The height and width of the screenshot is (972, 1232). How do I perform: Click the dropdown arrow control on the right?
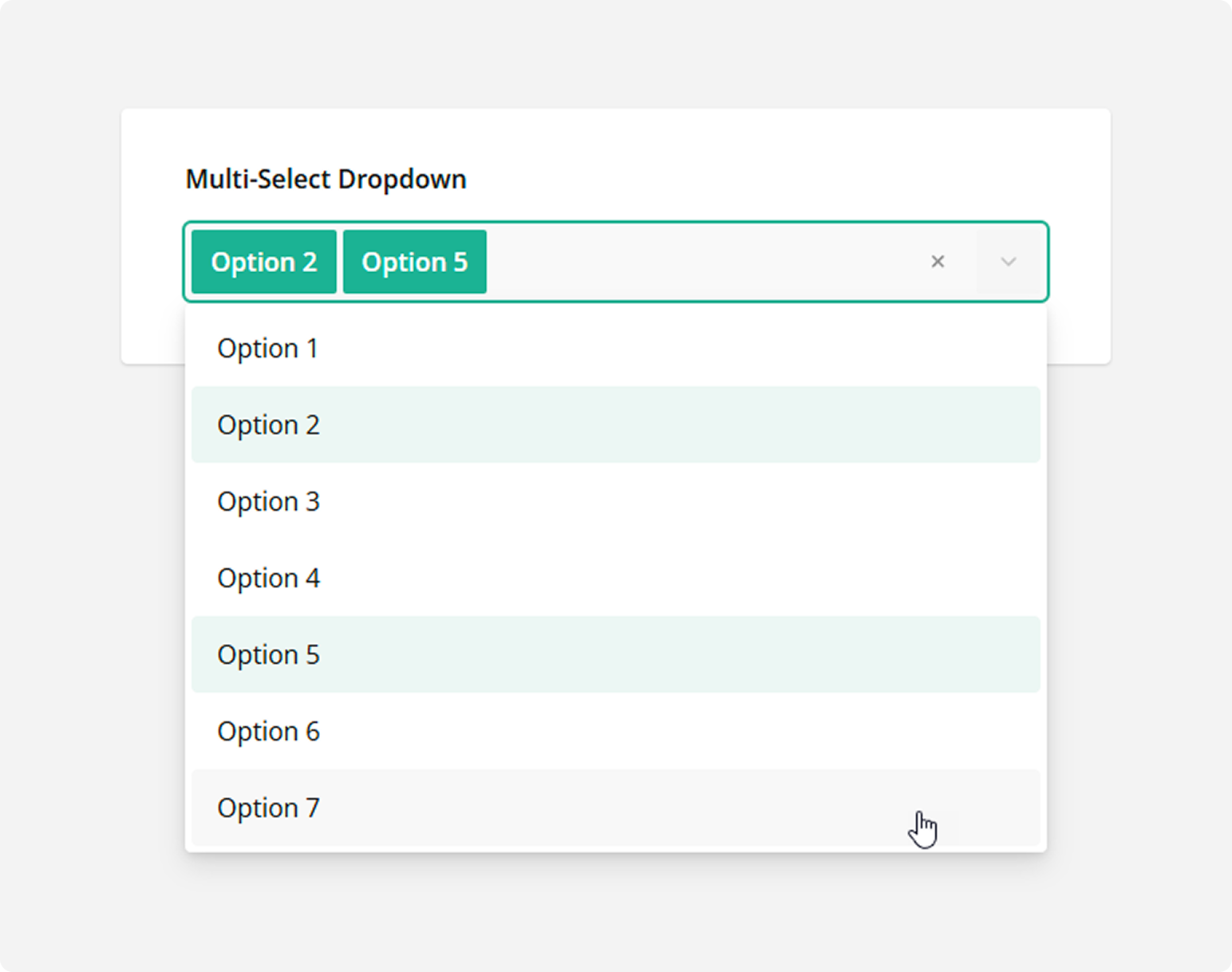point(1009,261)
